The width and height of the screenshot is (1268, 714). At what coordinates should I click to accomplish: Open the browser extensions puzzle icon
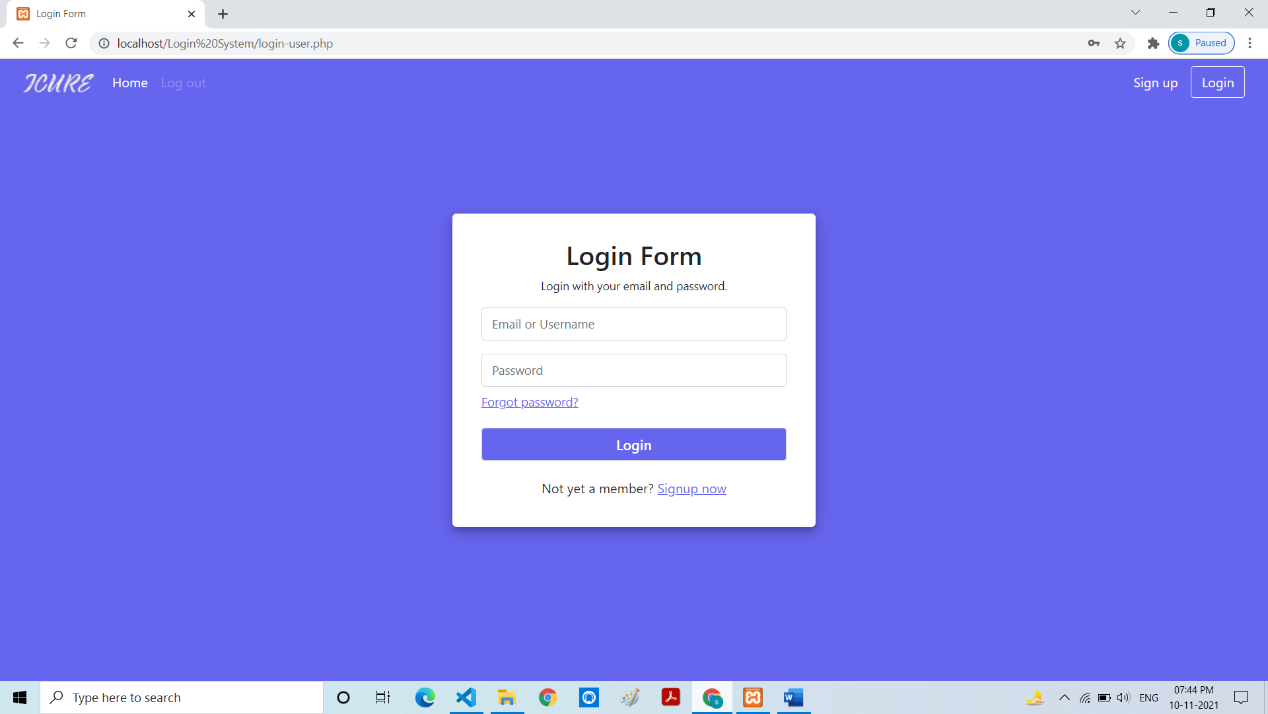(1153, 43)
